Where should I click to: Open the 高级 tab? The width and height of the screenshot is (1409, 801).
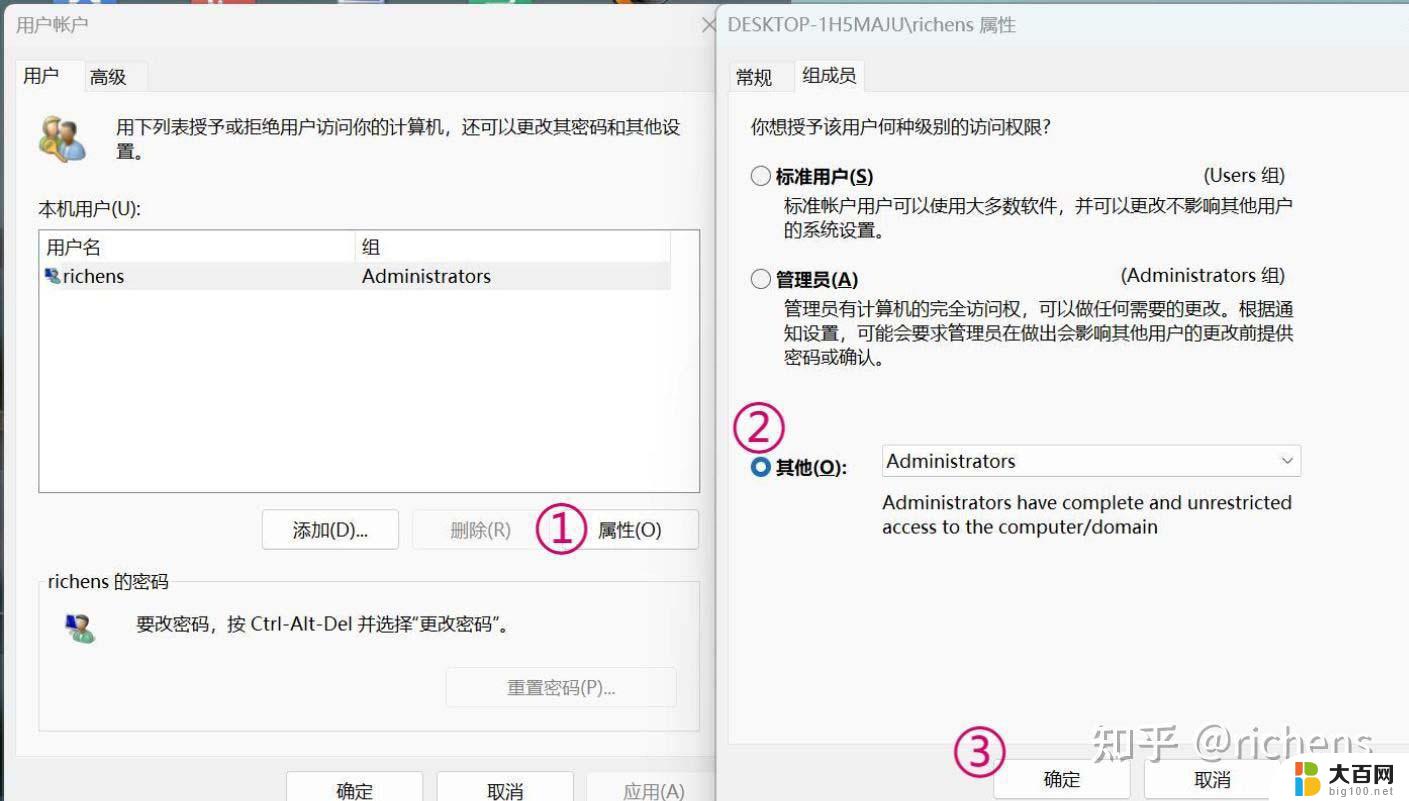[108, 77]
